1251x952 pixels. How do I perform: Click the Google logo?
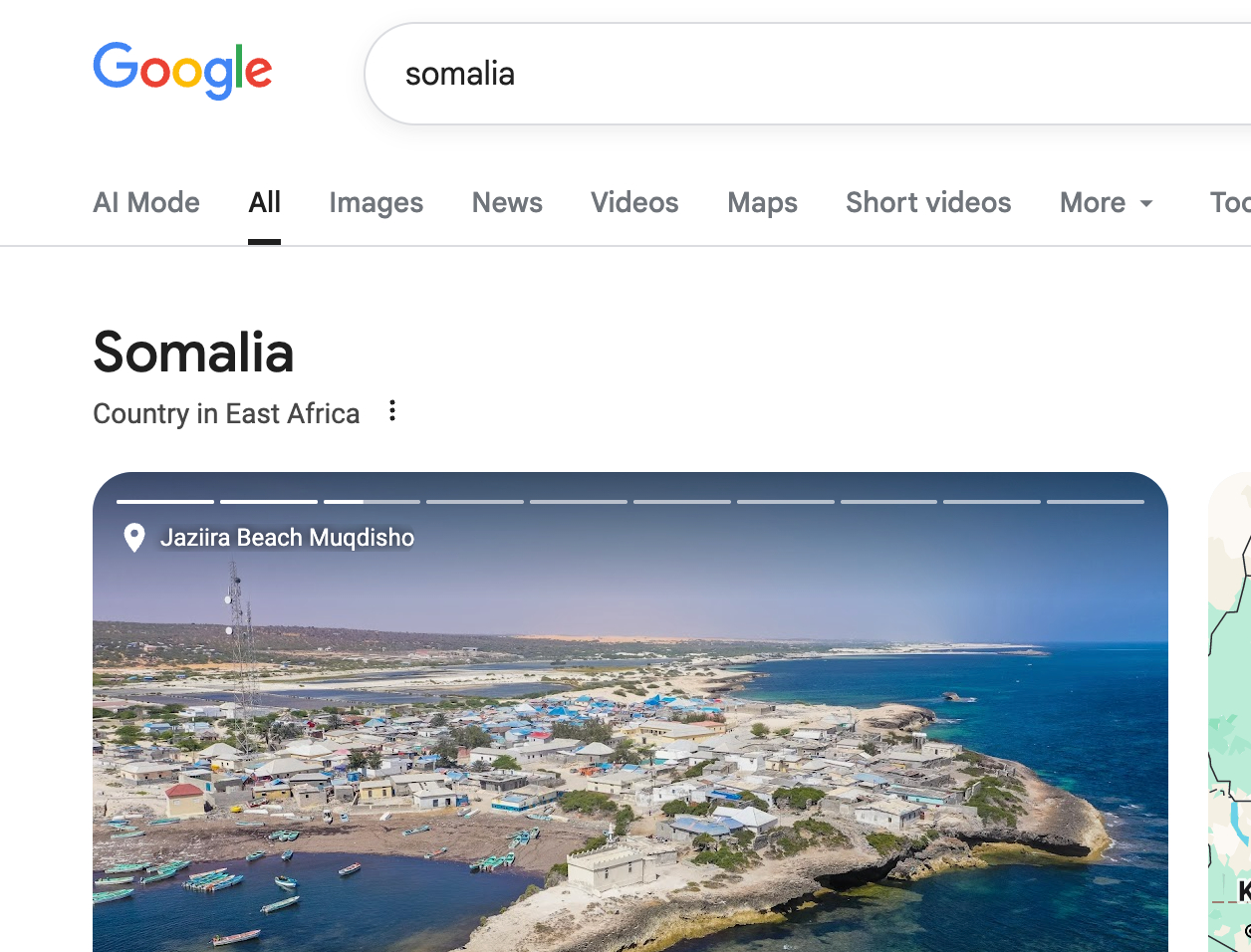pos(182,71)
